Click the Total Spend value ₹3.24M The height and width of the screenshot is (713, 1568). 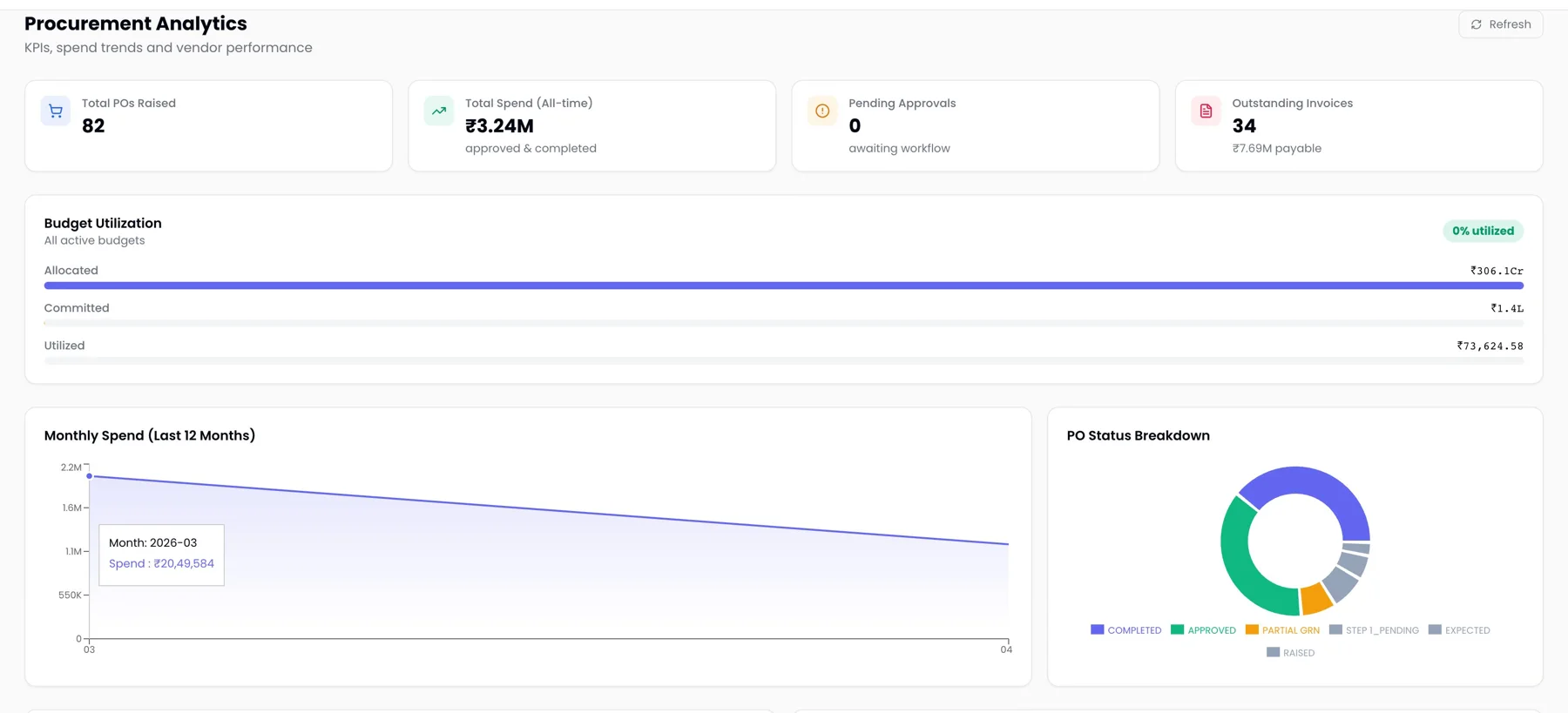499,126
